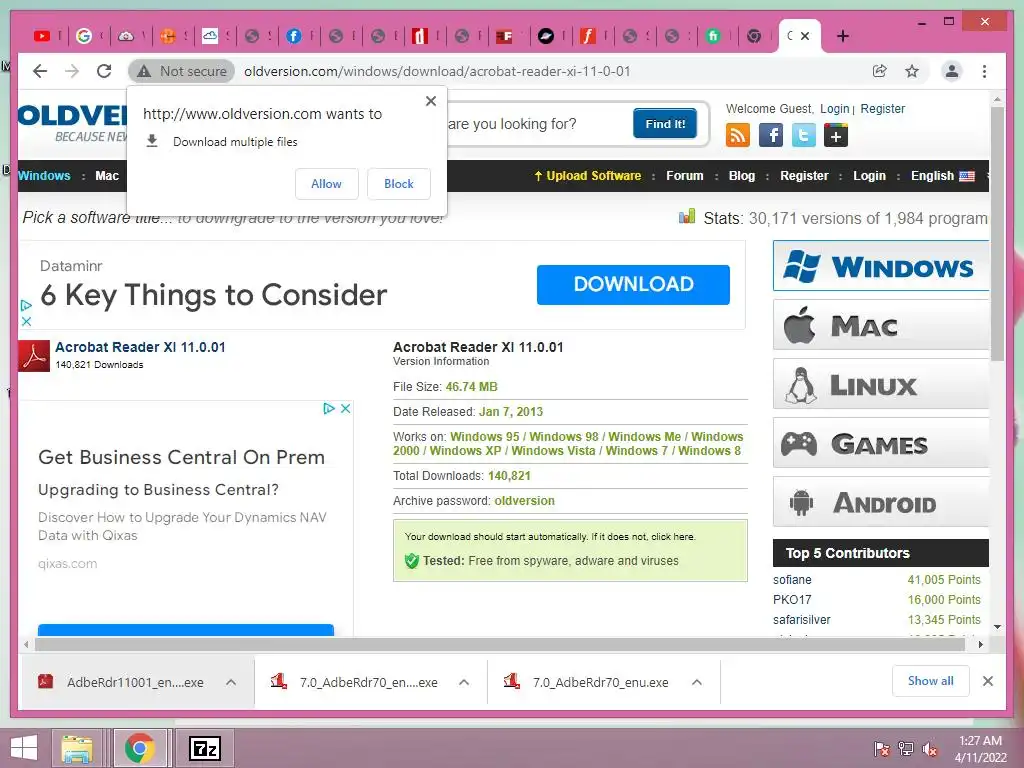Switch to the tab with white 'd' on red icon

point(420,37)
